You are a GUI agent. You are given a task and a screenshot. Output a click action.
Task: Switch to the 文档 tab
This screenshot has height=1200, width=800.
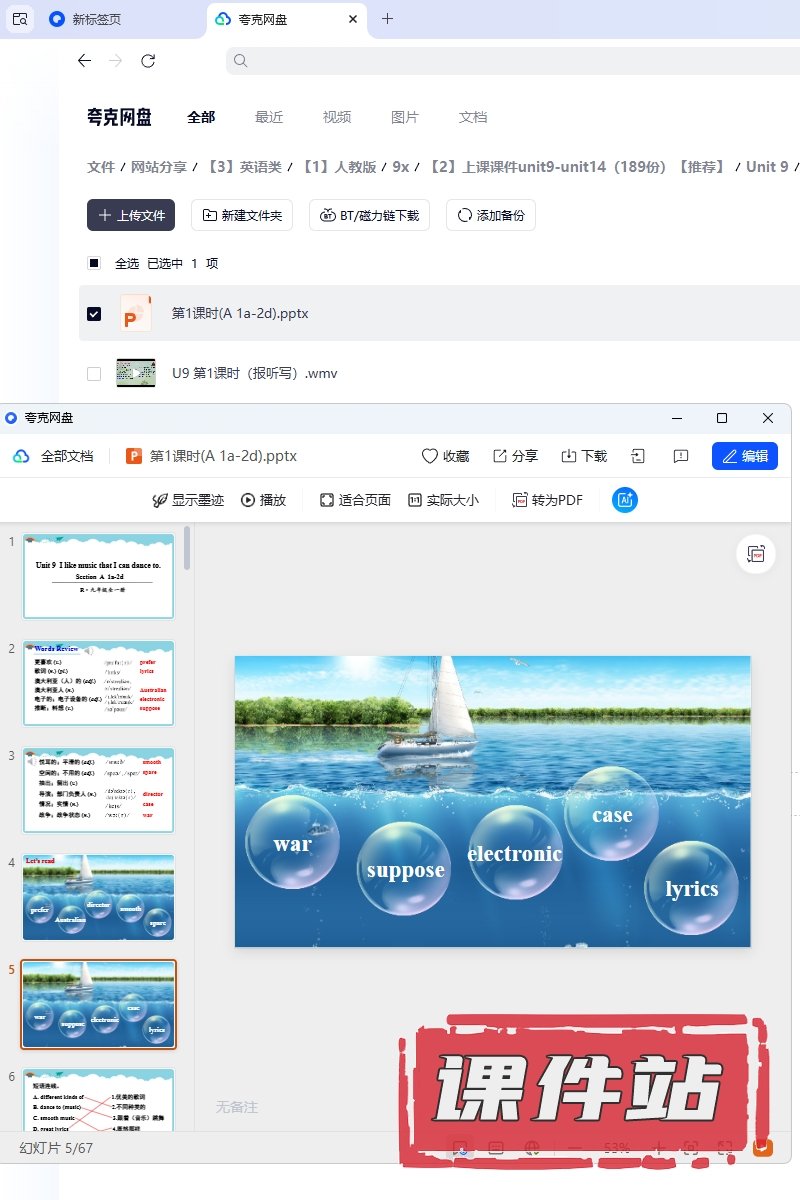point(473,117)
